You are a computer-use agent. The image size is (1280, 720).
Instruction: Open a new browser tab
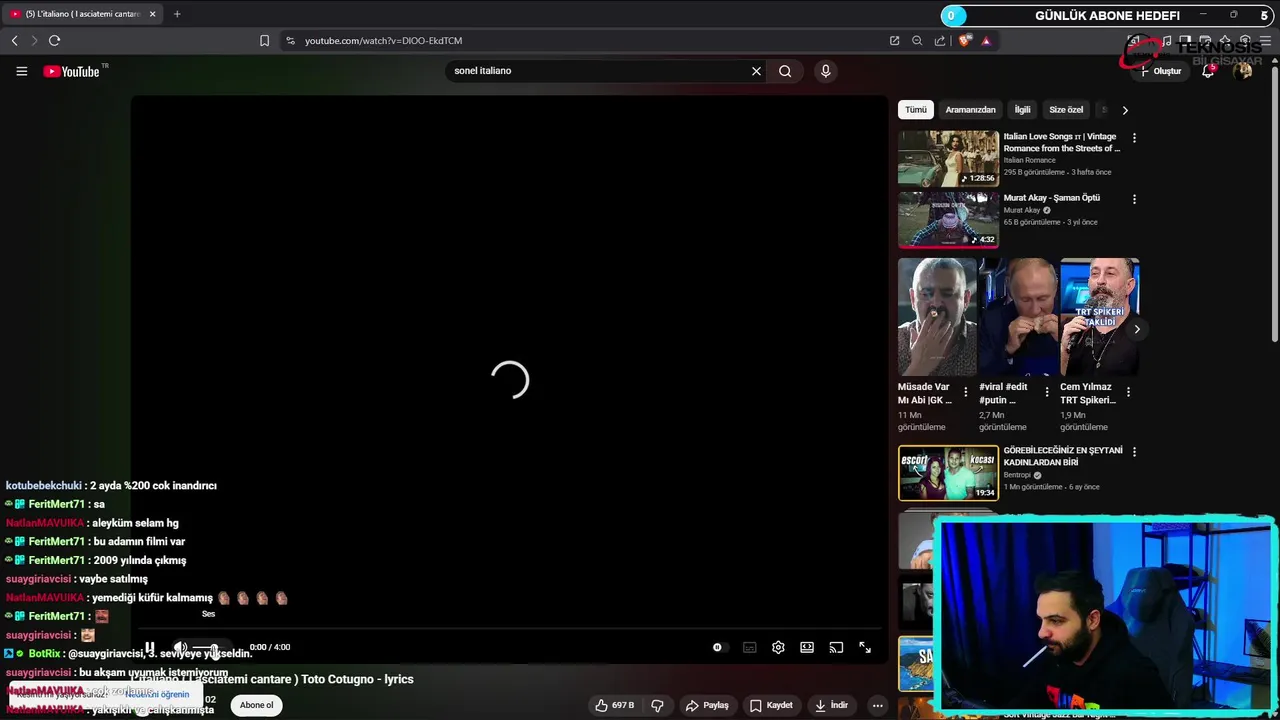(x=177, y=14)
